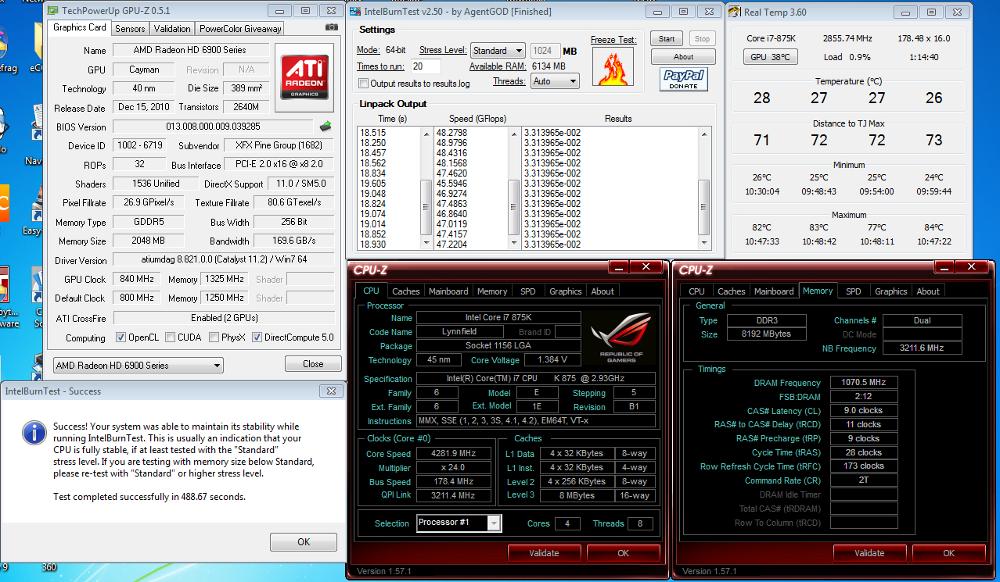Click the GPU-Z camera screenshot icon
The height and width of the screenshot is (582, 1000).
click(x=331, y=27)
